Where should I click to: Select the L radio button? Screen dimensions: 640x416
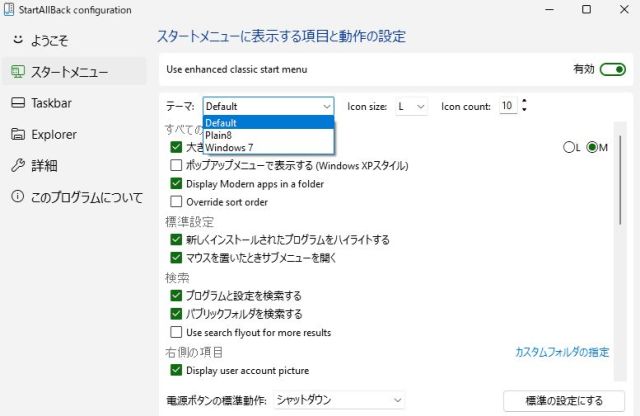(569, 147)
